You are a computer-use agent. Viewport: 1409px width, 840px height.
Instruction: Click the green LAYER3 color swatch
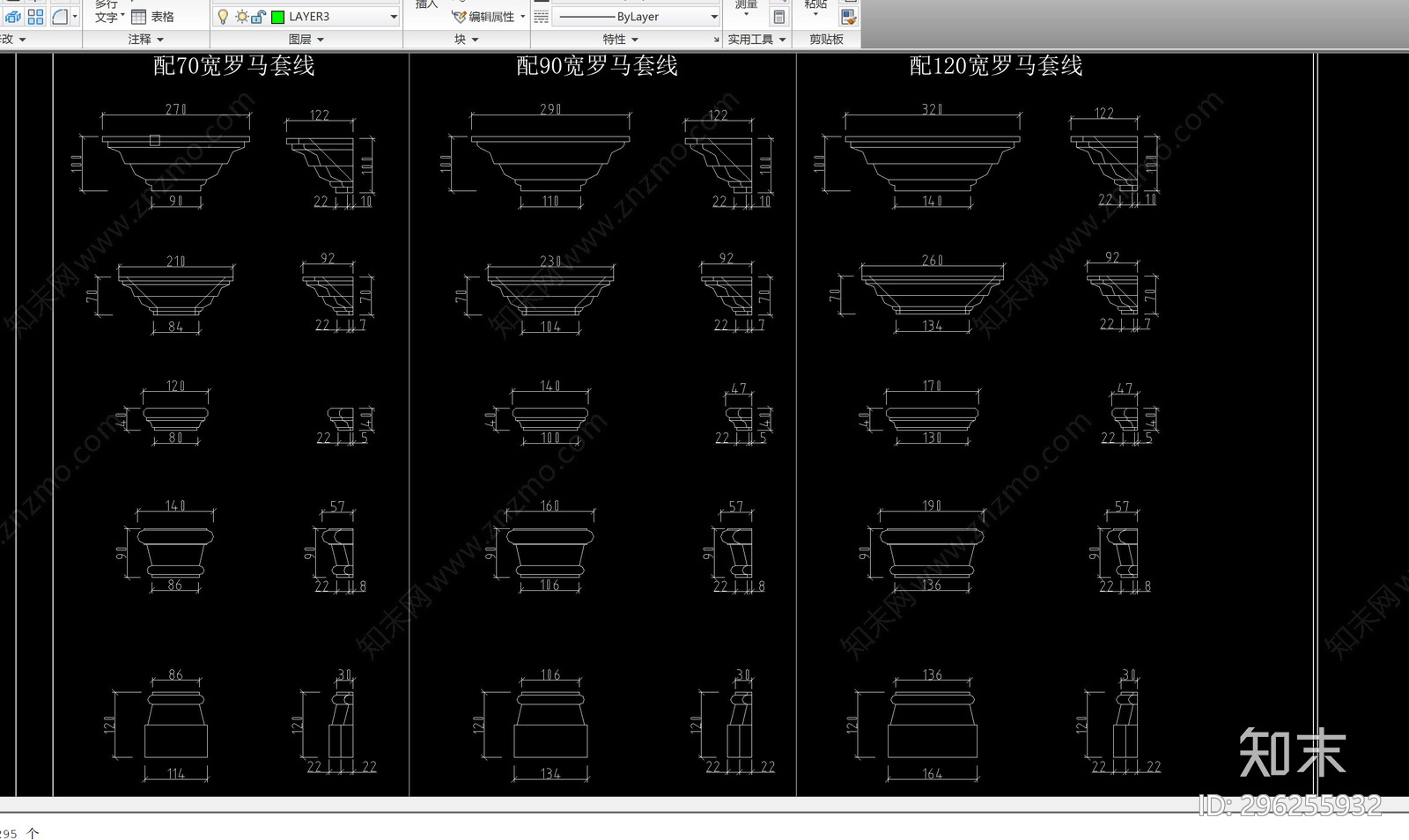(x=277, y=17)
